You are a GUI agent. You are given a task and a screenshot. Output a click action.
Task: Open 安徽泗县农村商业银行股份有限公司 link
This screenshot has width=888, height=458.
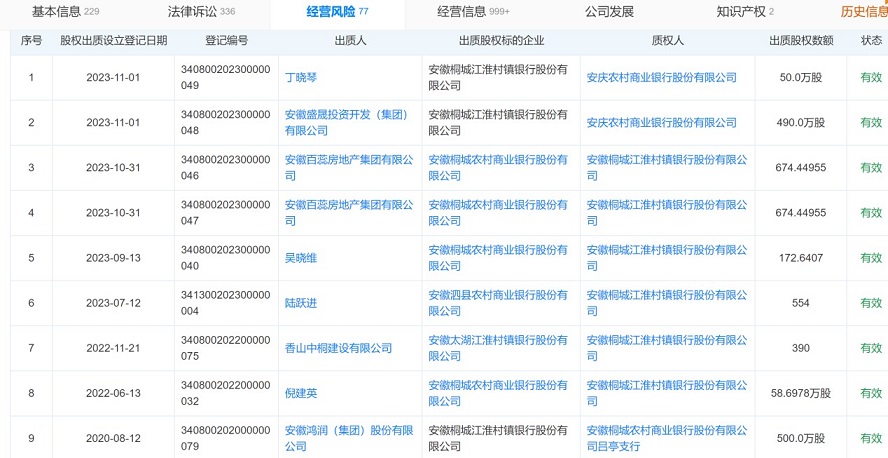click(x=498, y=303)
